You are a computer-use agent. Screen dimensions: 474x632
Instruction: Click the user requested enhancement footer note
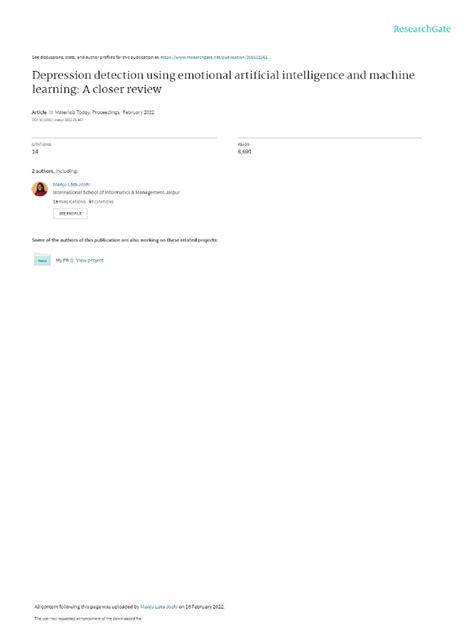(x=88, y=618)
